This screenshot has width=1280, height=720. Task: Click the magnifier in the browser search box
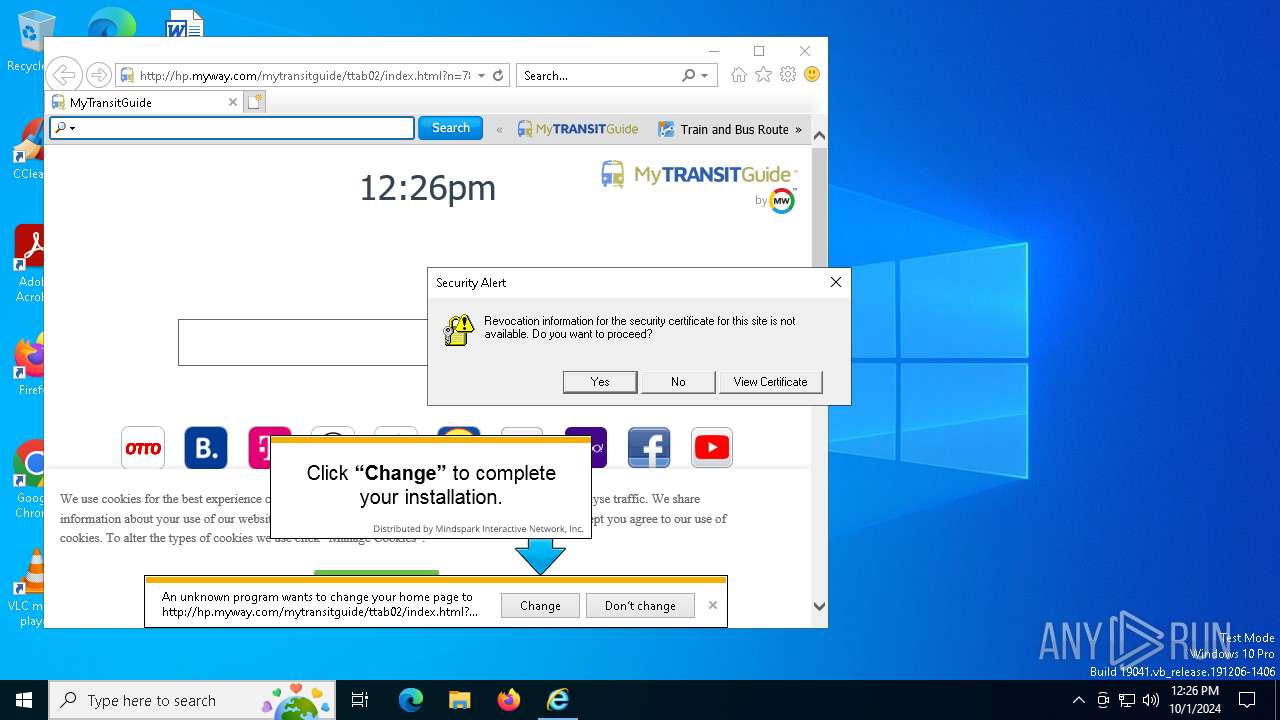tap(688, 75)
